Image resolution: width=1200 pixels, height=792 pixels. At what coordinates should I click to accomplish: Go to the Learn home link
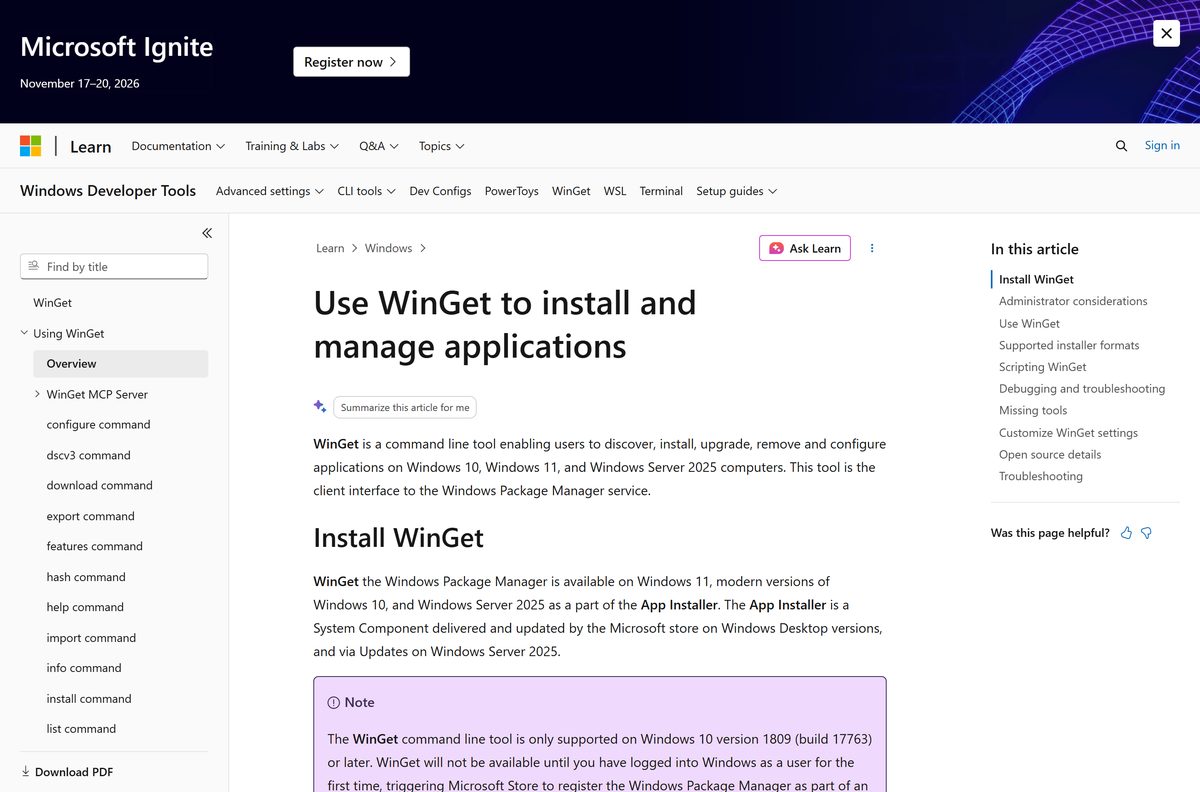pos(90,146)
